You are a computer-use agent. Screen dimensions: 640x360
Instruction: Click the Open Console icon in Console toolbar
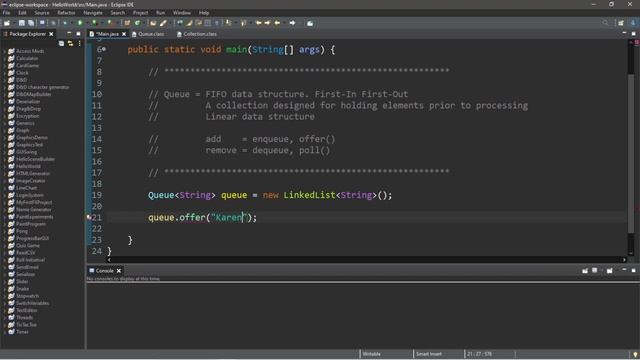609,270
